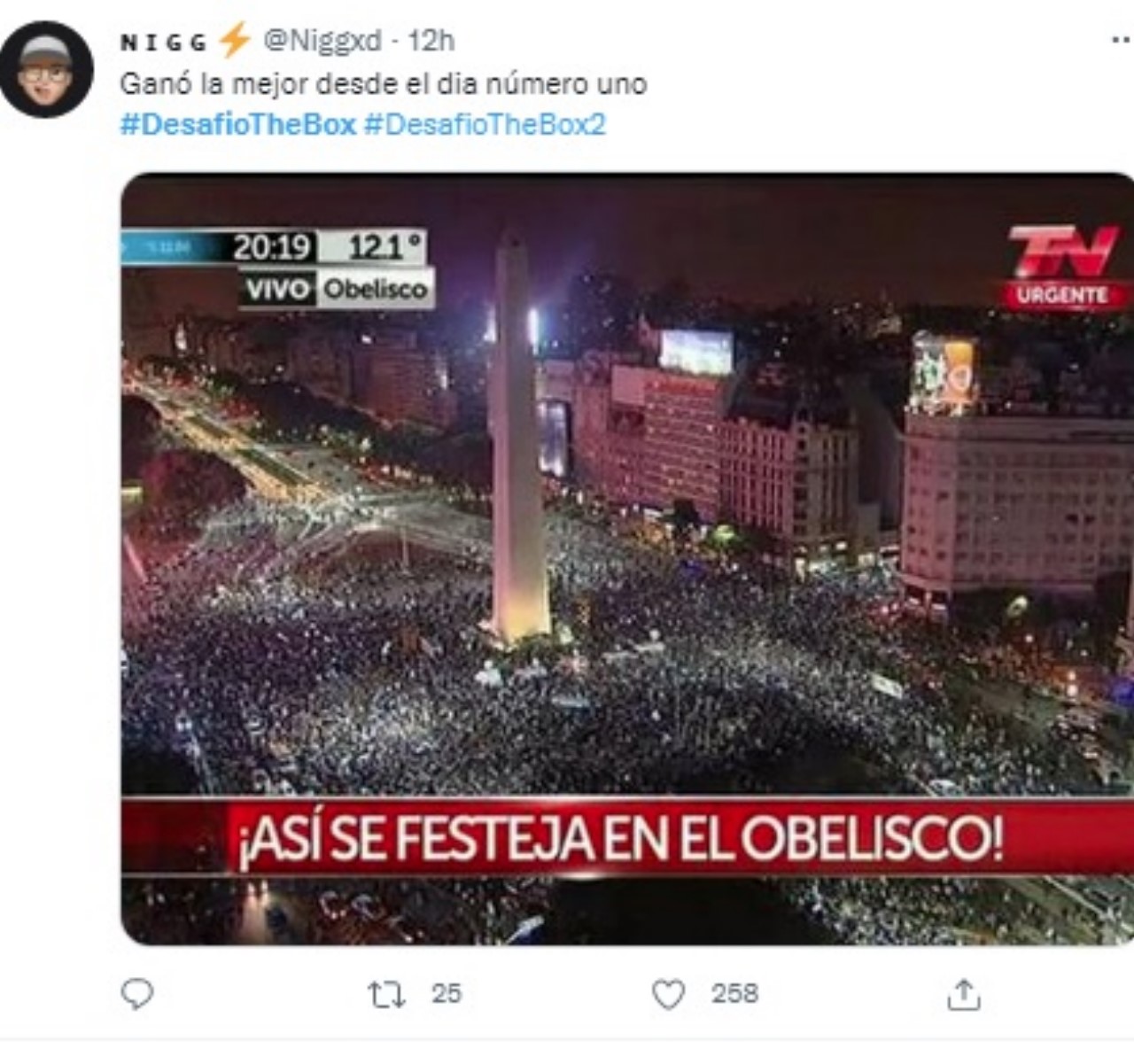This screenshot has height=1064, width=1134.
Task: Like the tweet with the heart icon
Action: (x=669, y=994)
